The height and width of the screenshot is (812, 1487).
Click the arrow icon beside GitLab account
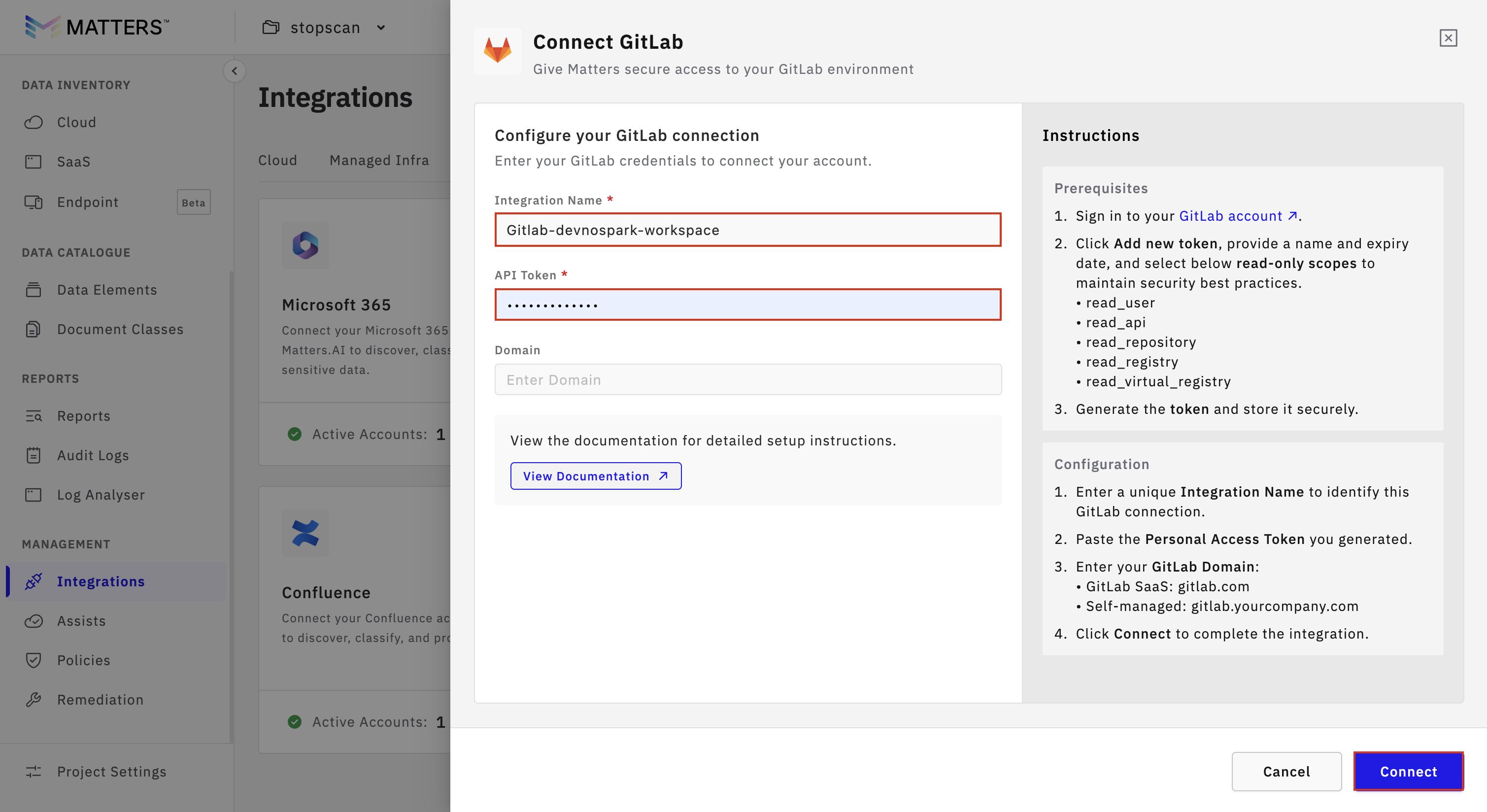[1292, 216]
